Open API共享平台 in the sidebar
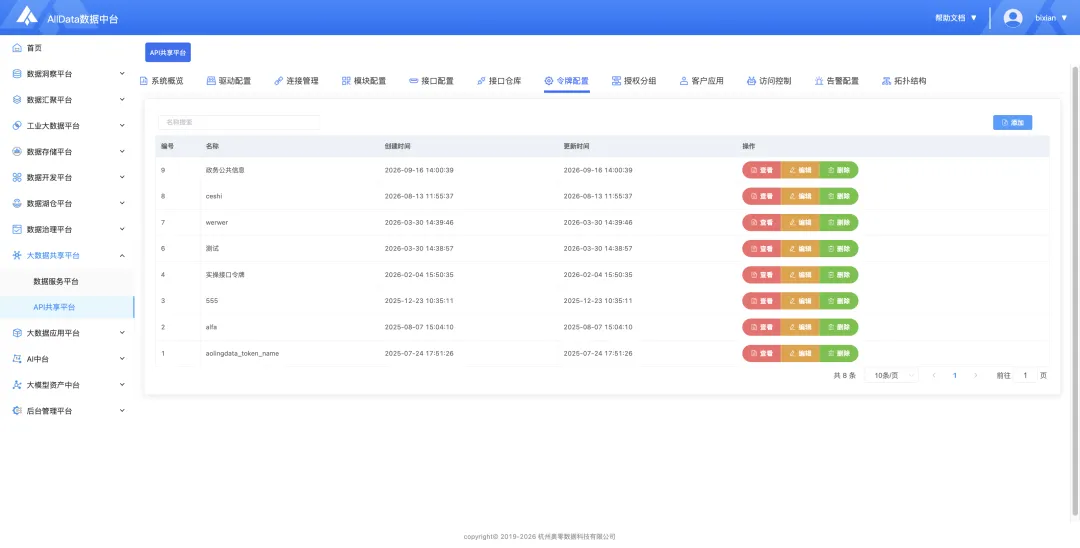Image resolution: width=1080 pixels, height=548 pixels. [67, 307]
